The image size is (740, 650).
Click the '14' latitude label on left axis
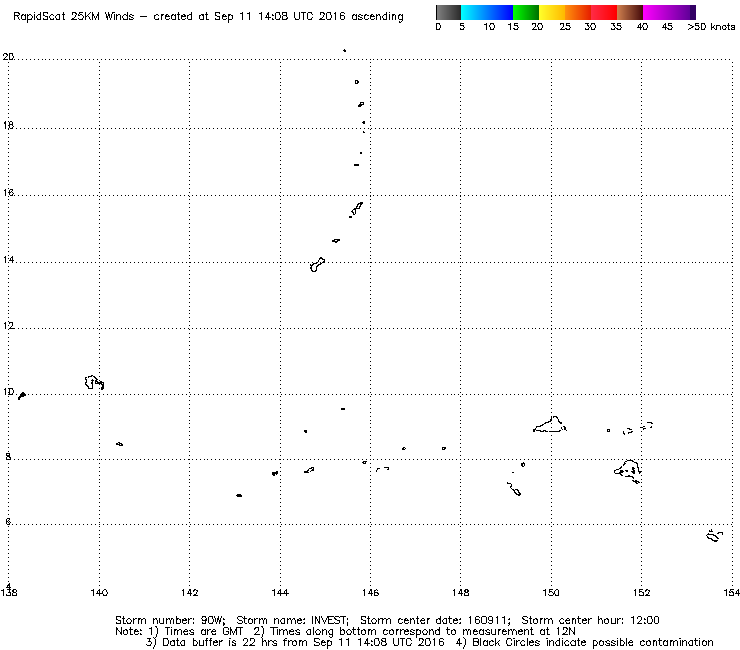point(8,260)
